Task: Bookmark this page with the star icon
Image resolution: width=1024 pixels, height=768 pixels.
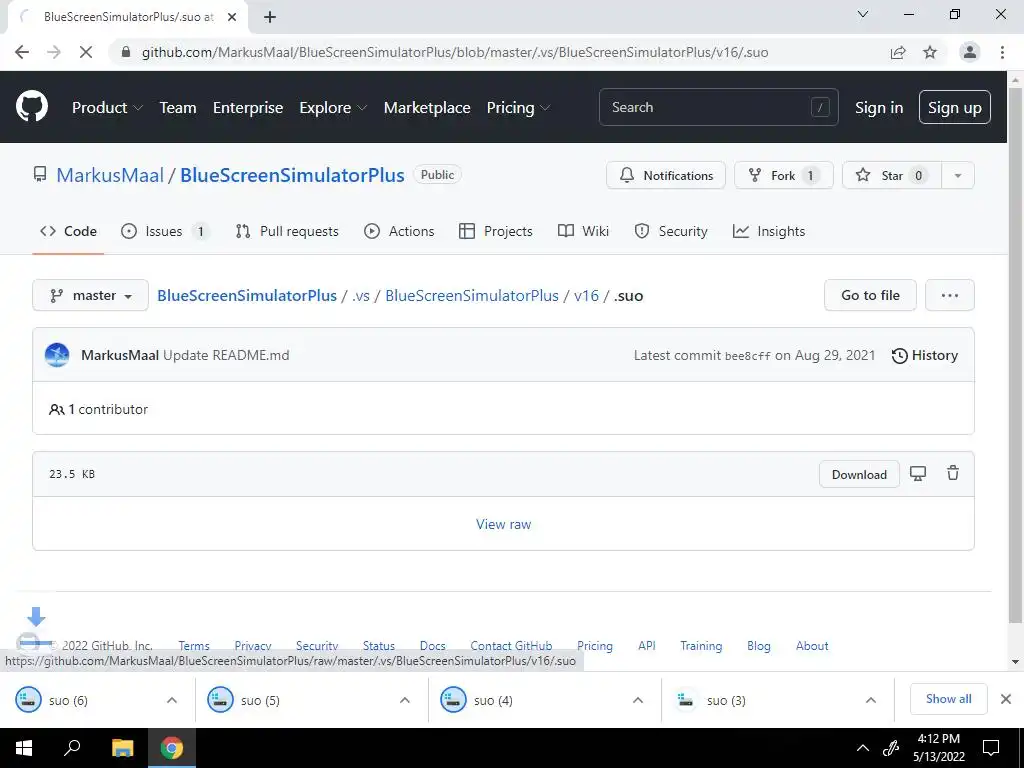Action: (x=930, y=52)
